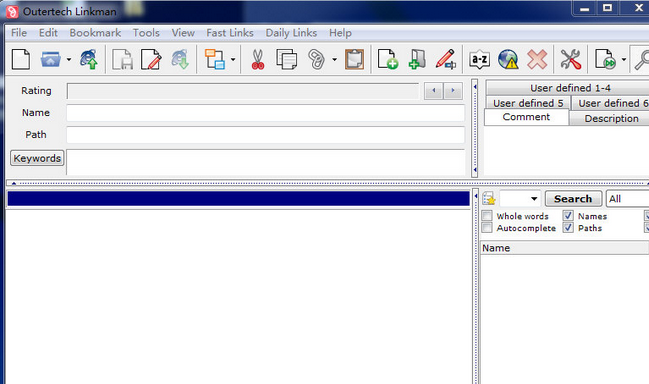Click the browser export icon with green down arrow

[x=180, y=60]
